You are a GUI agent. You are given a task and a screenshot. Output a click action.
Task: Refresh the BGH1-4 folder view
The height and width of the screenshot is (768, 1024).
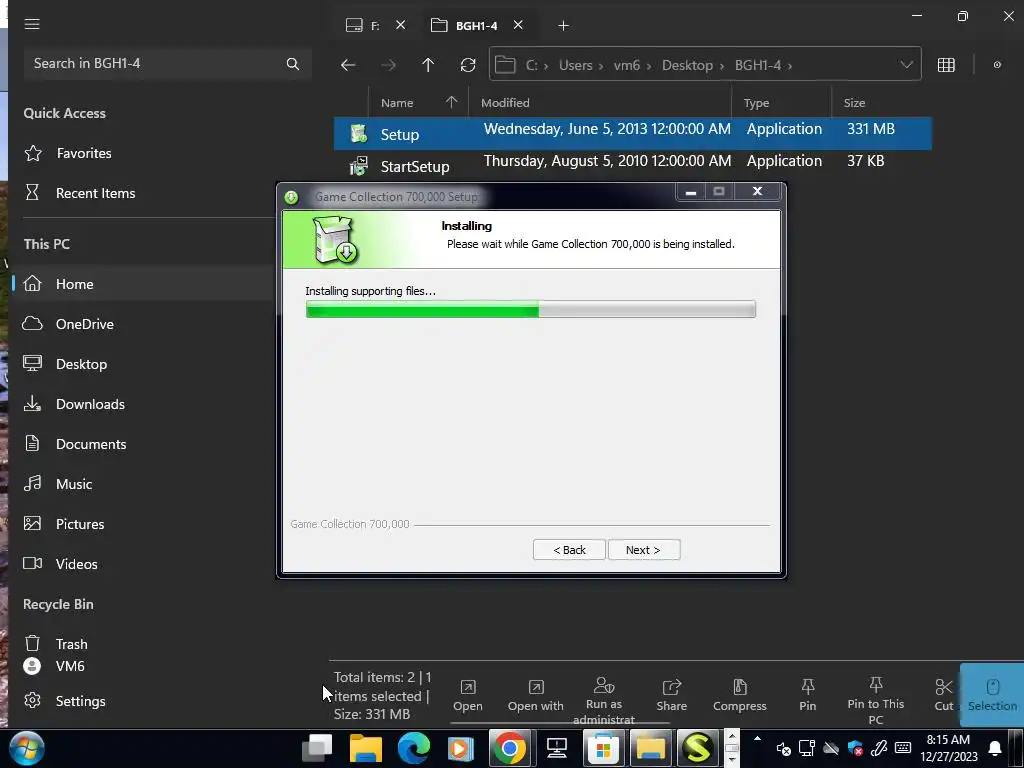[468, 65]
